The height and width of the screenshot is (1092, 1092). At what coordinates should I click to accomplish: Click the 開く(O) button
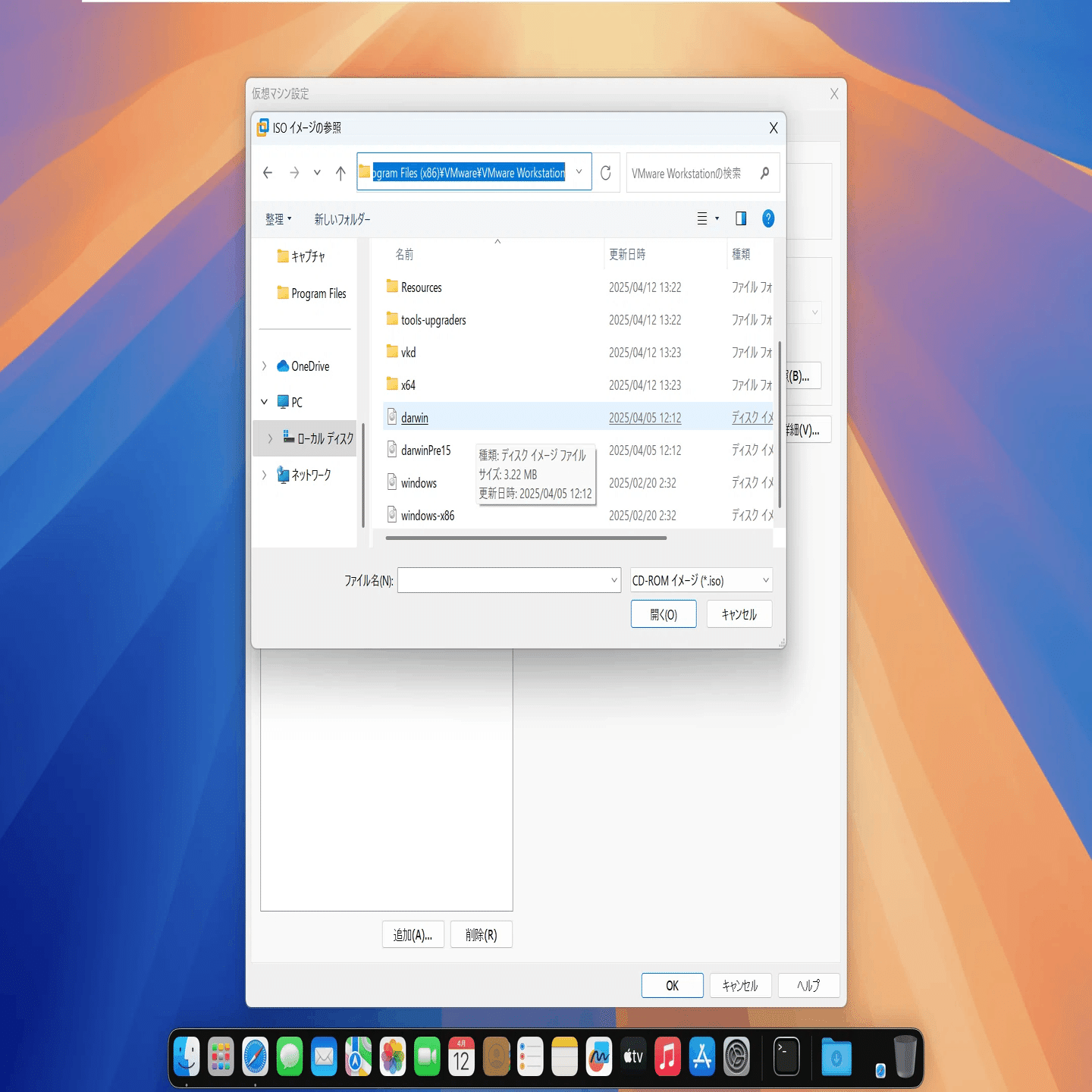(x=663, y=613)
